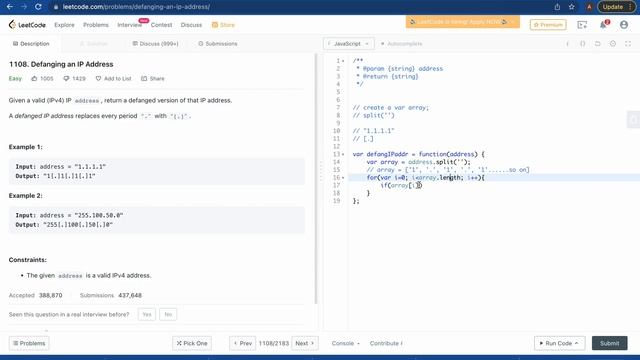Image resolution: width=640 pixels, height=360 pixels.
Task: Collapse the code fold at line 13
Action: [343, 154]
